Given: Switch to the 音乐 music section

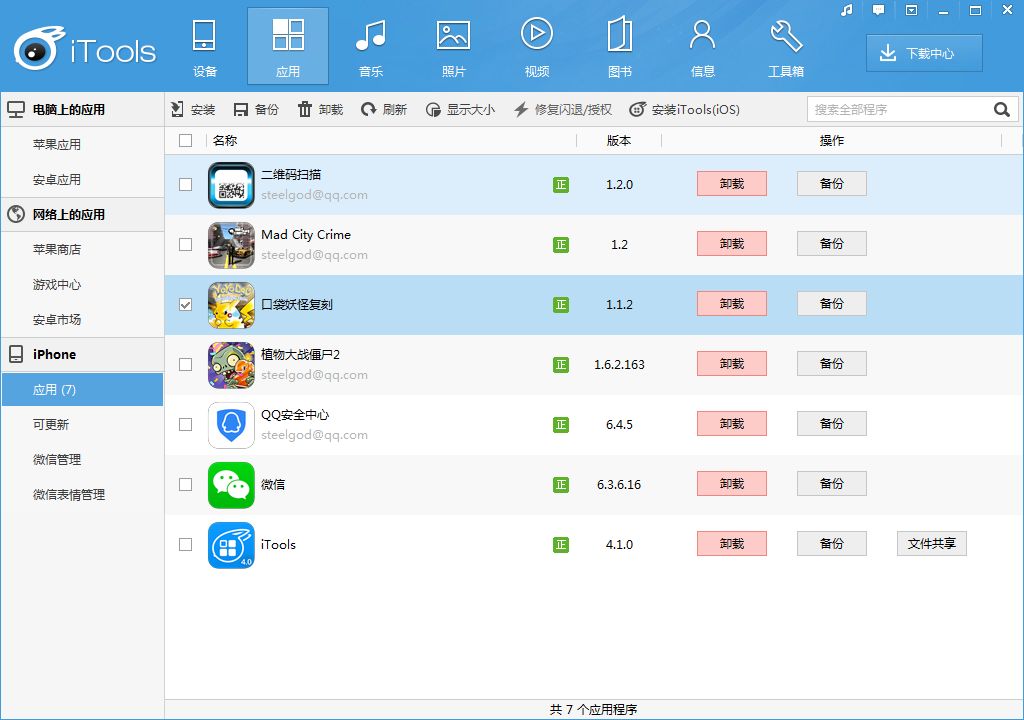Looking at the screenshot, I should point(370,47).
